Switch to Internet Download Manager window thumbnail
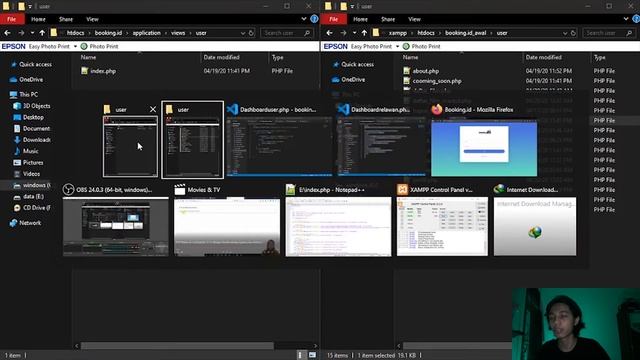Image resolution: width=640 pixels, height=360 pixels. [x=535, y=227]
